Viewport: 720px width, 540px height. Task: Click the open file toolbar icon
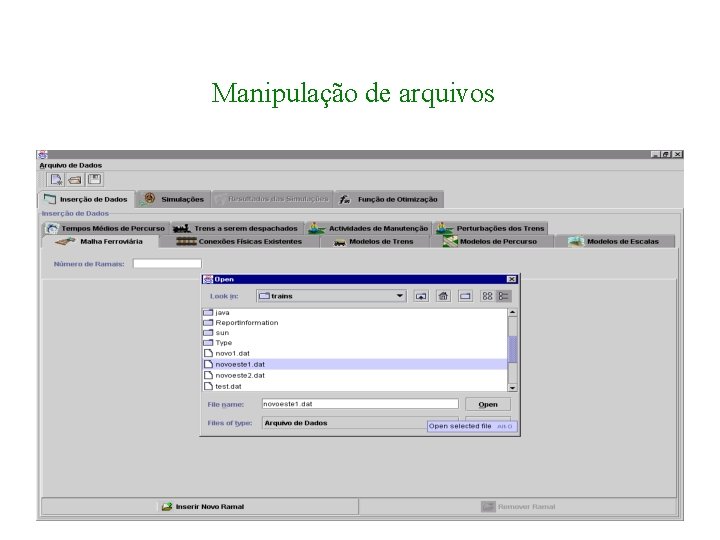point(75,180)
